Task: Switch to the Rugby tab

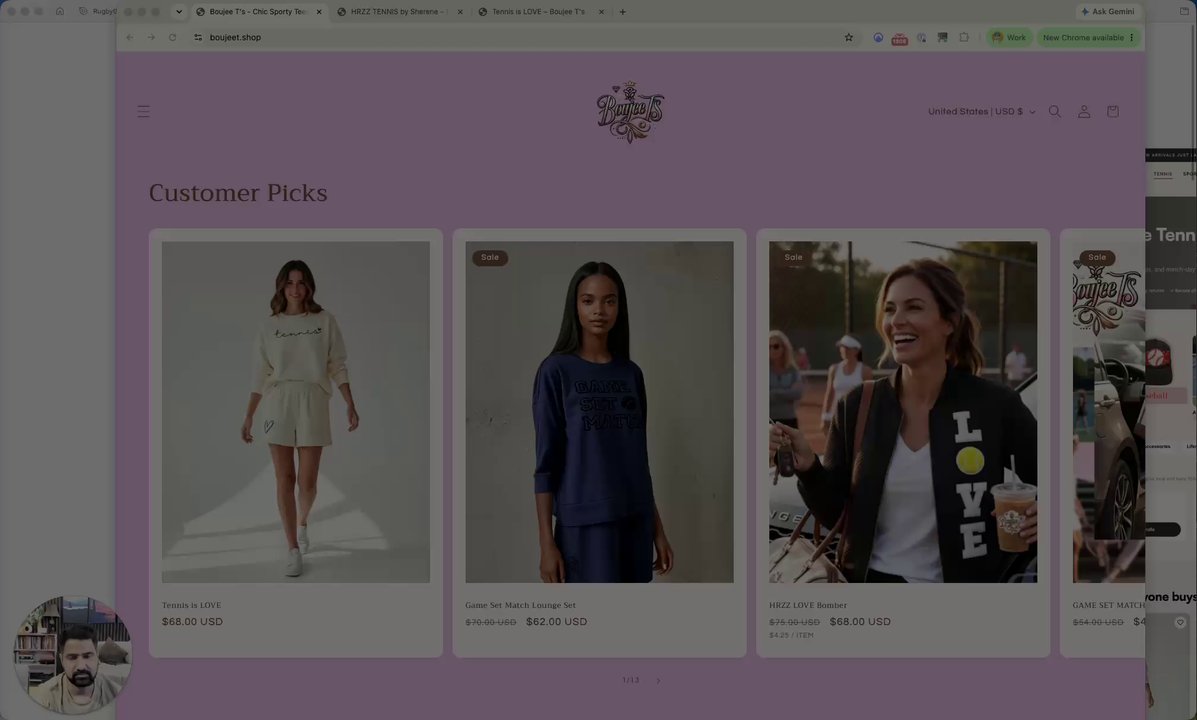Action: [x=98, y=11]
